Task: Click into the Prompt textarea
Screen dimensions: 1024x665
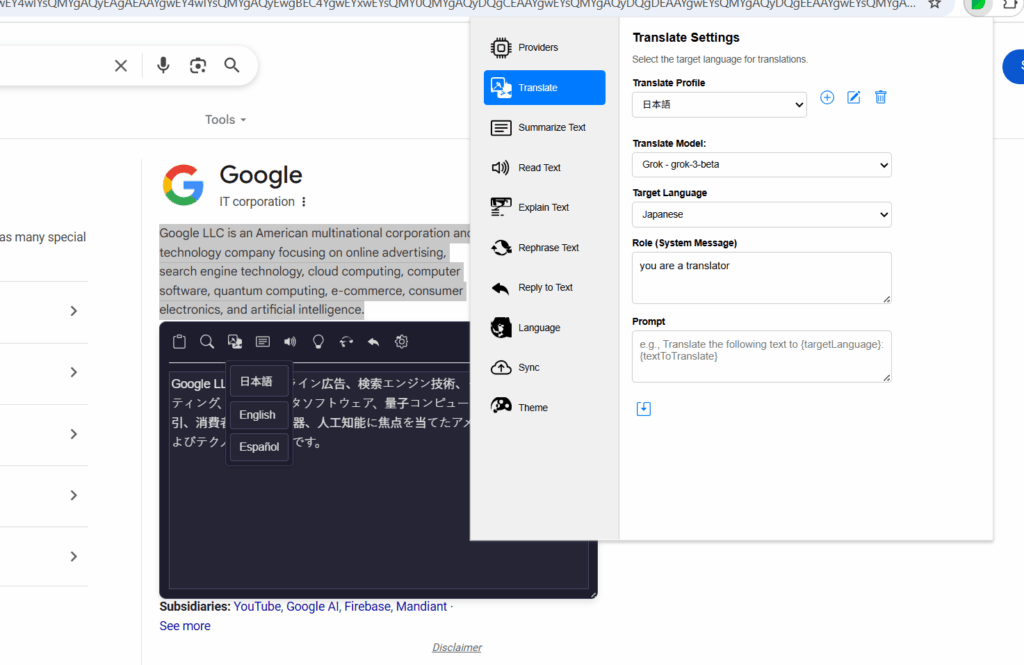Action: (x=761, y=356)
